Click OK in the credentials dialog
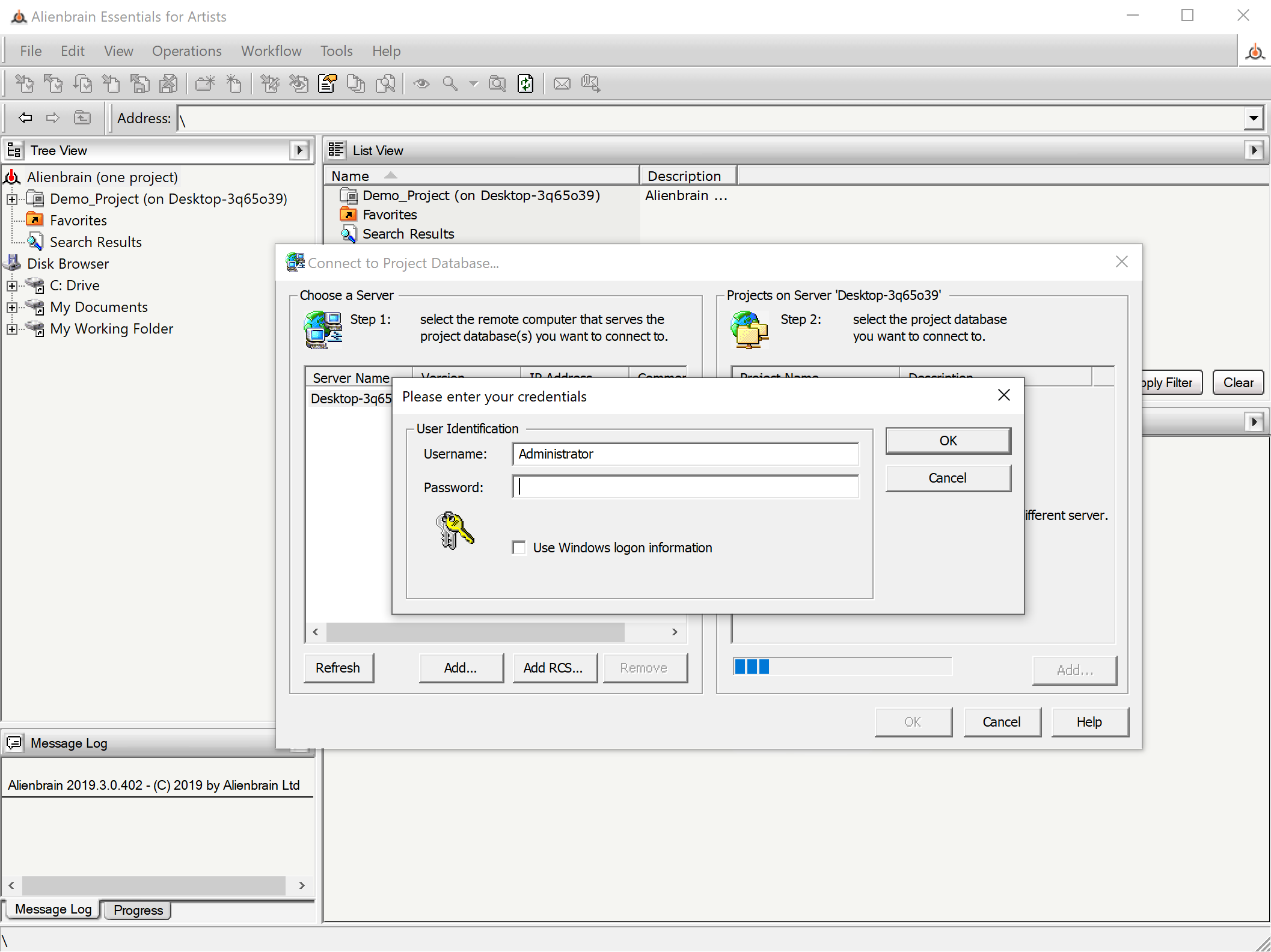Screen dimensions: 1271x952 948,441
